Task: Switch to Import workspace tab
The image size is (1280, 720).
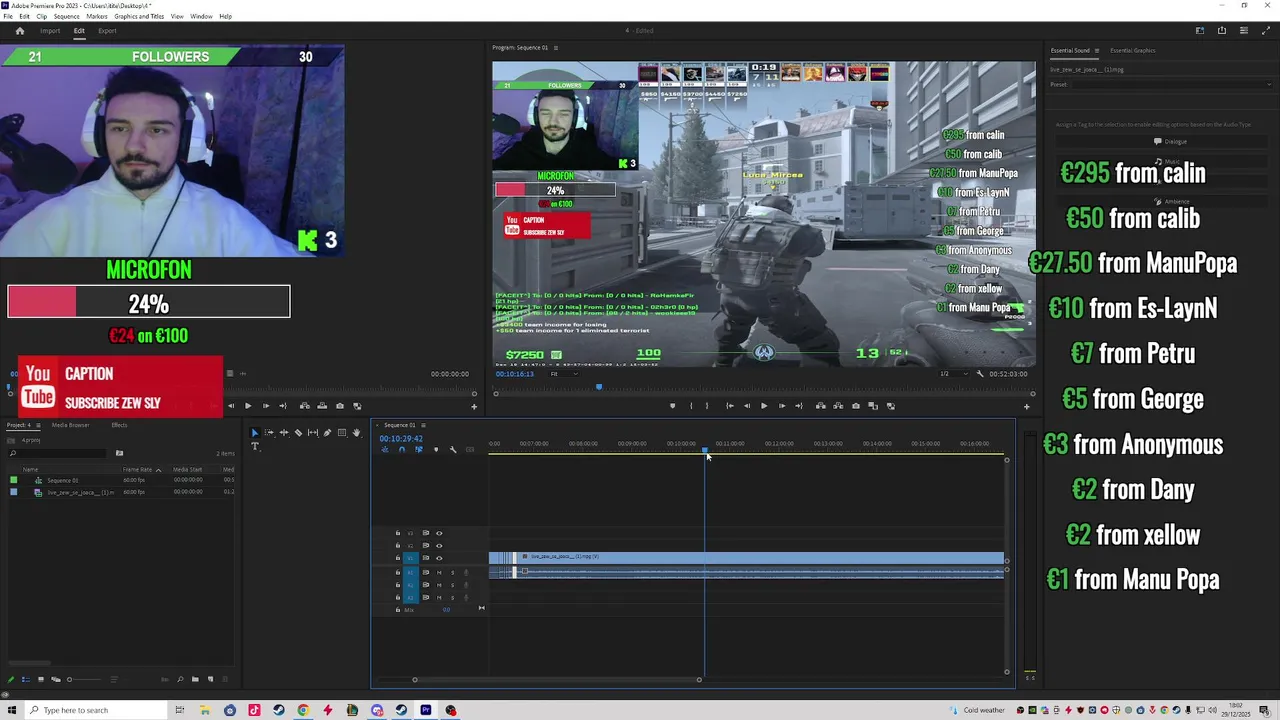Action: (x=49, y=31)
